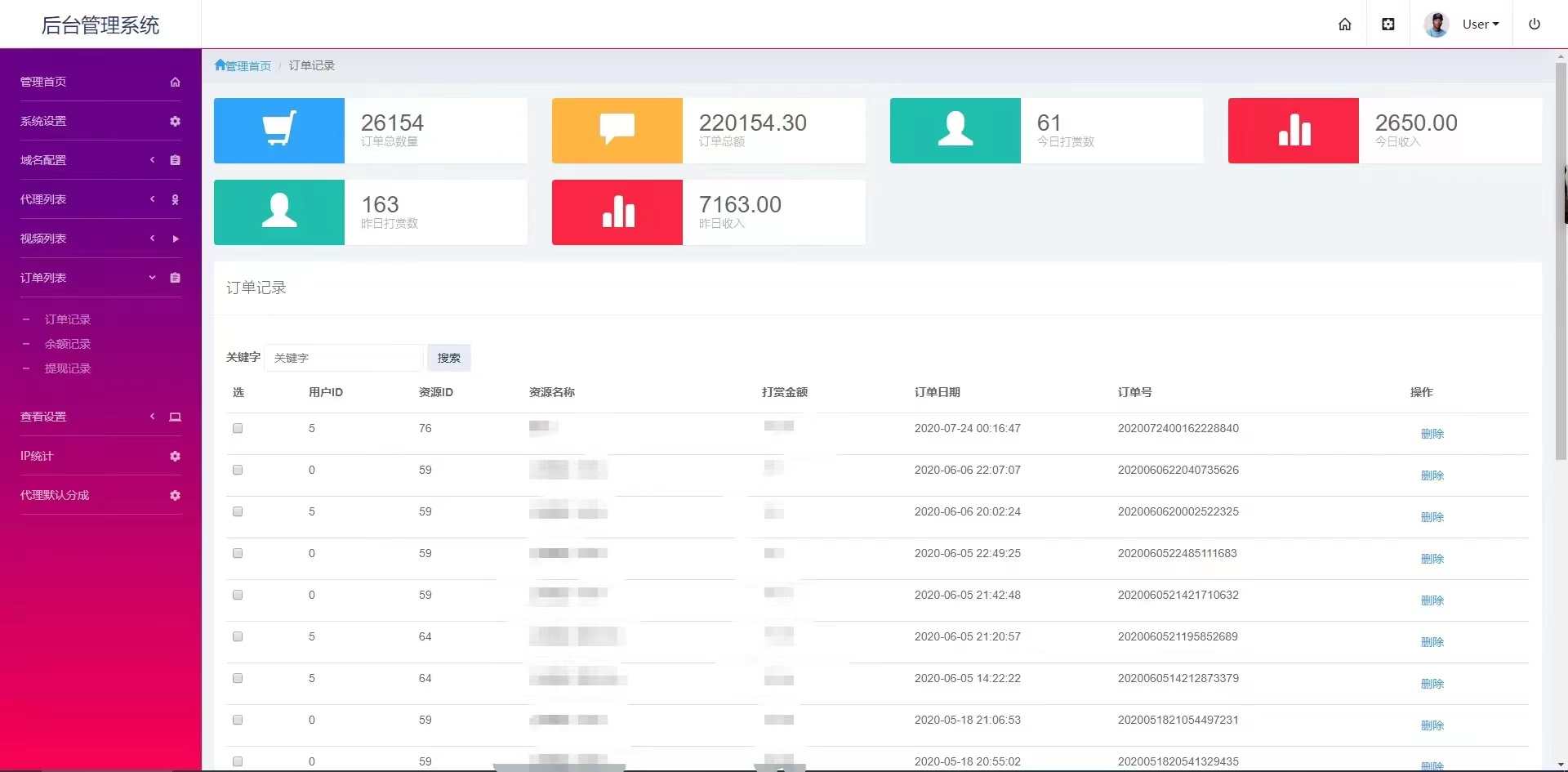Select the checkbox for order 2020060521195852689

(x=238, y=636)
